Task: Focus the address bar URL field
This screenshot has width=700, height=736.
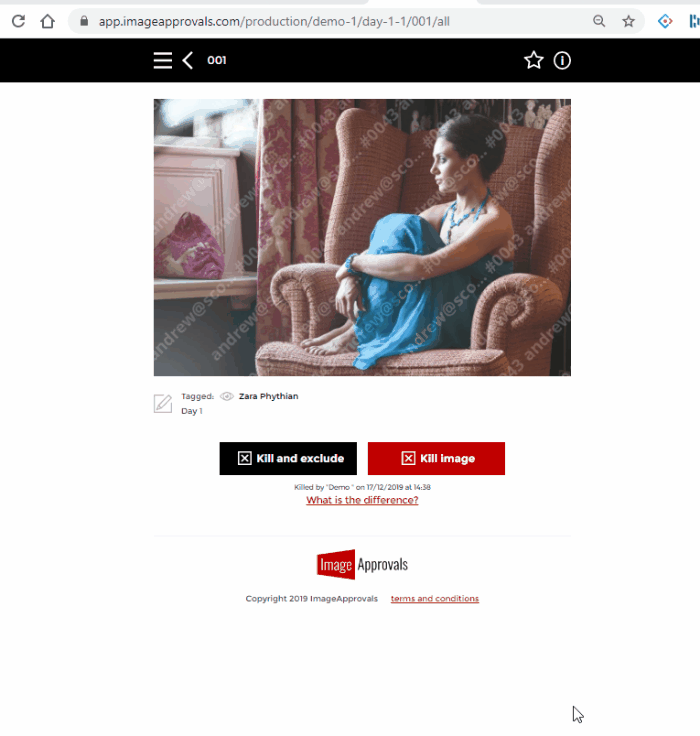Action: [274, 21]
